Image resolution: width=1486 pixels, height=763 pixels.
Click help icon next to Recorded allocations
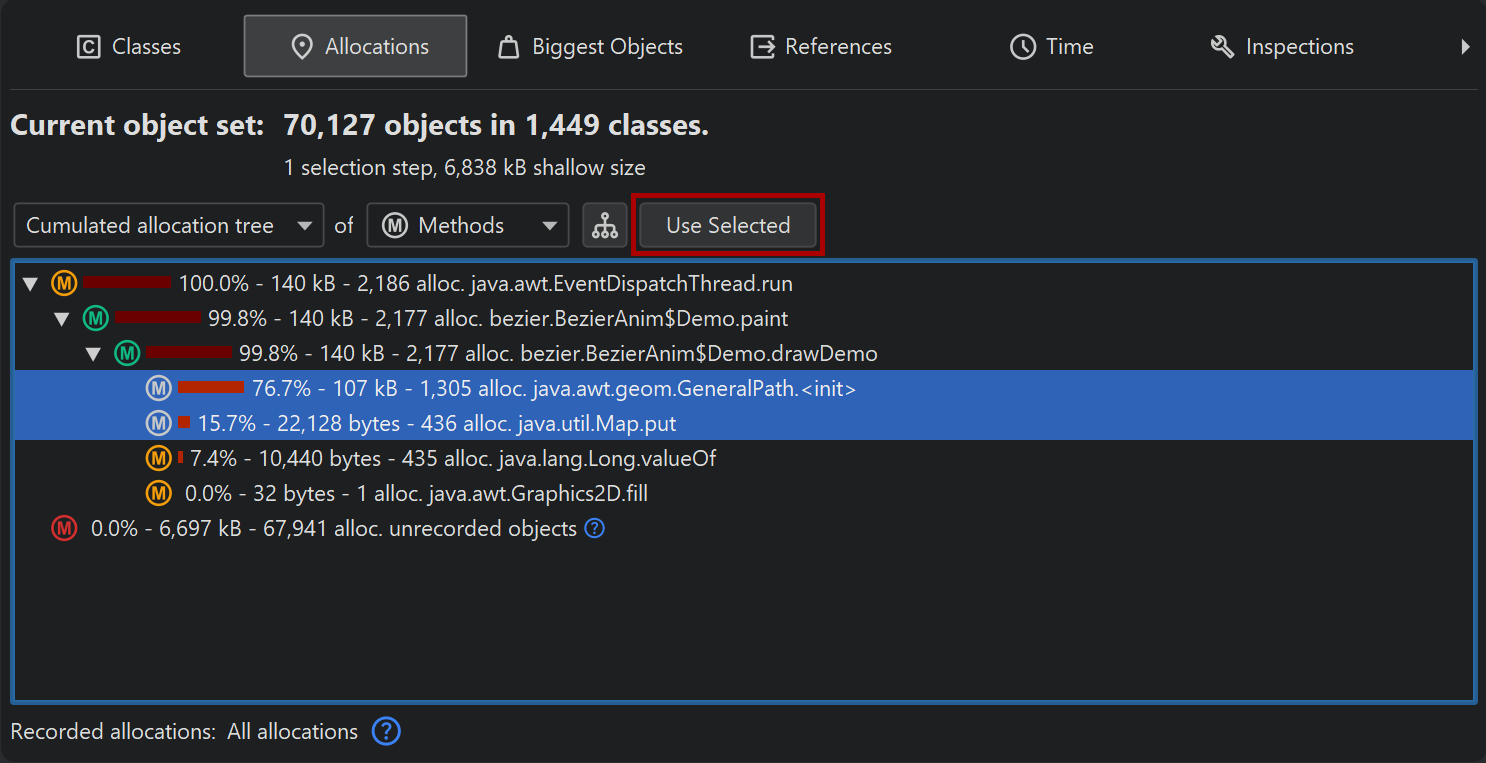point(386,732)
